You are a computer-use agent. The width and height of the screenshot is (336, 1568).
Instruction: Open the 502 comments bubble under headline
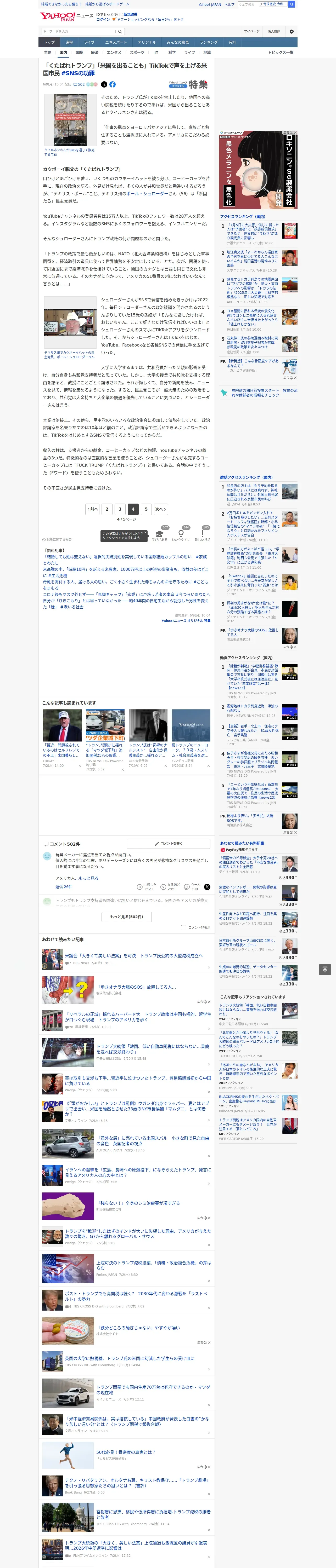[x=79, y=85]
